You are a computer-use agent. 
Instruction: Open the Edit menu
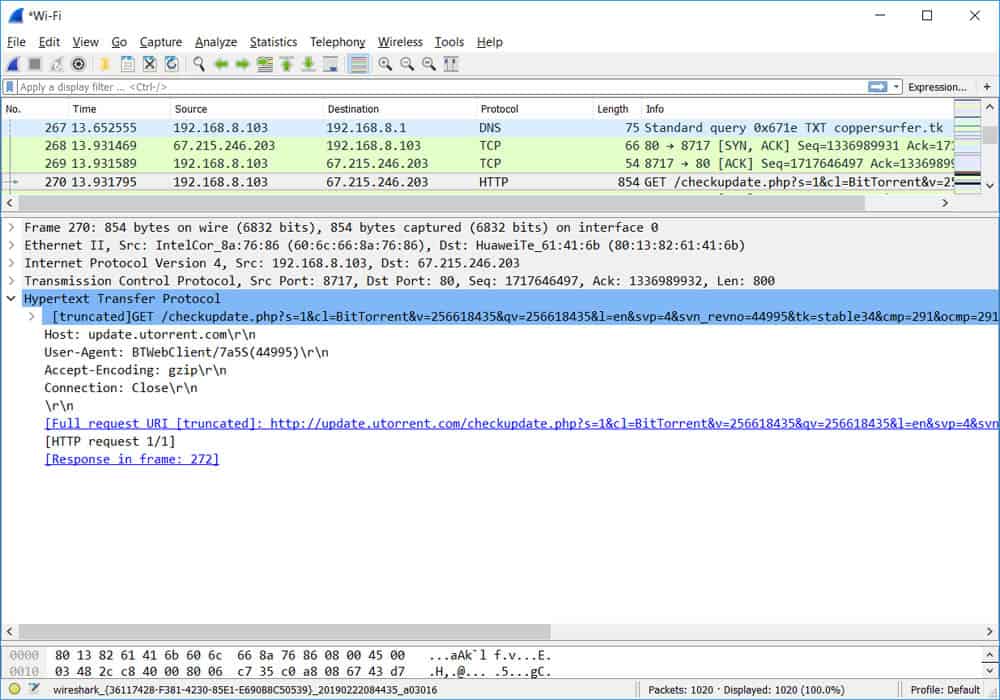pyautogui.click(x=49, y=42)
